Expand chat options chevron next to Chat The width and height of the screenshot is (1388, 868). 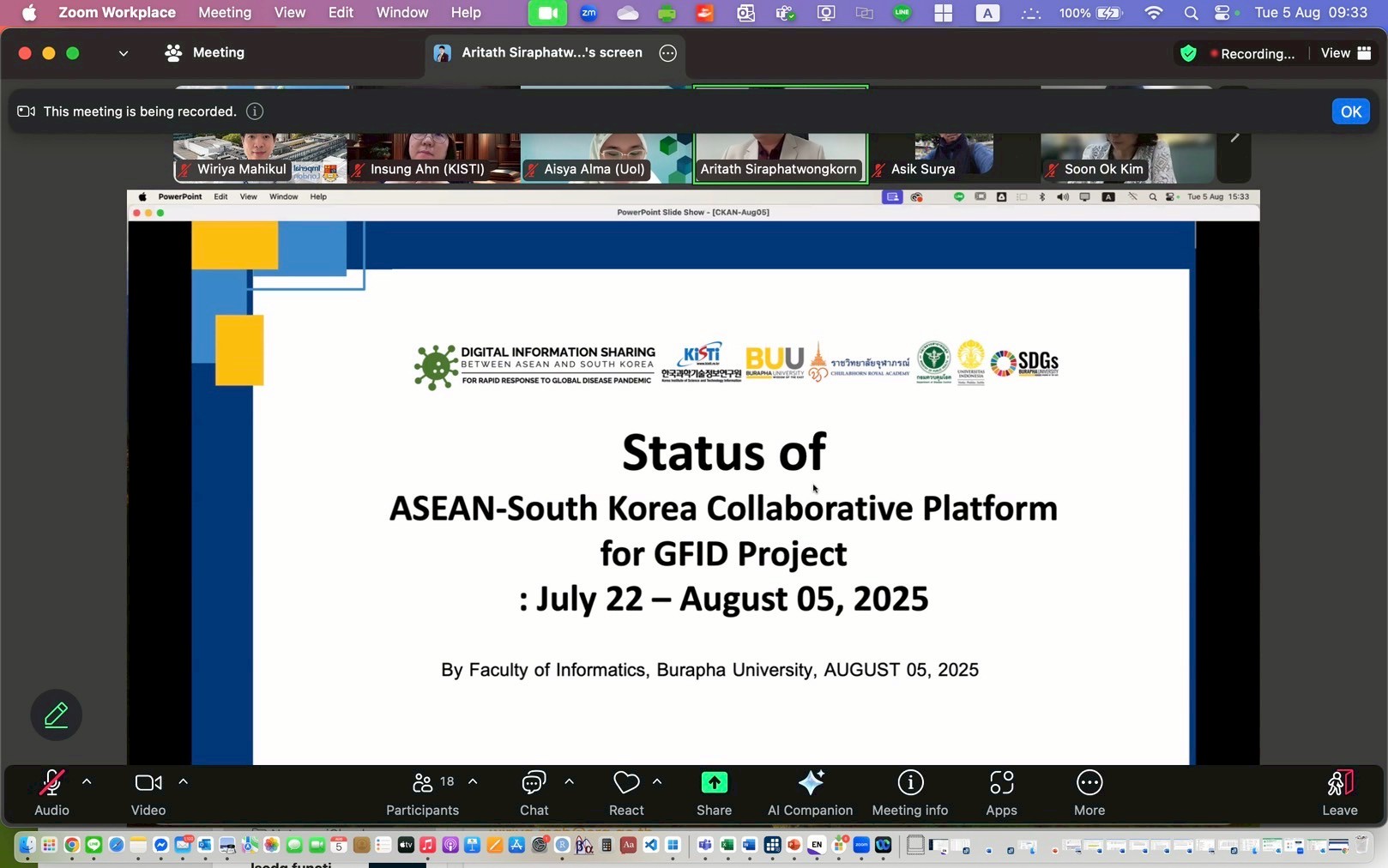(569, 781)
